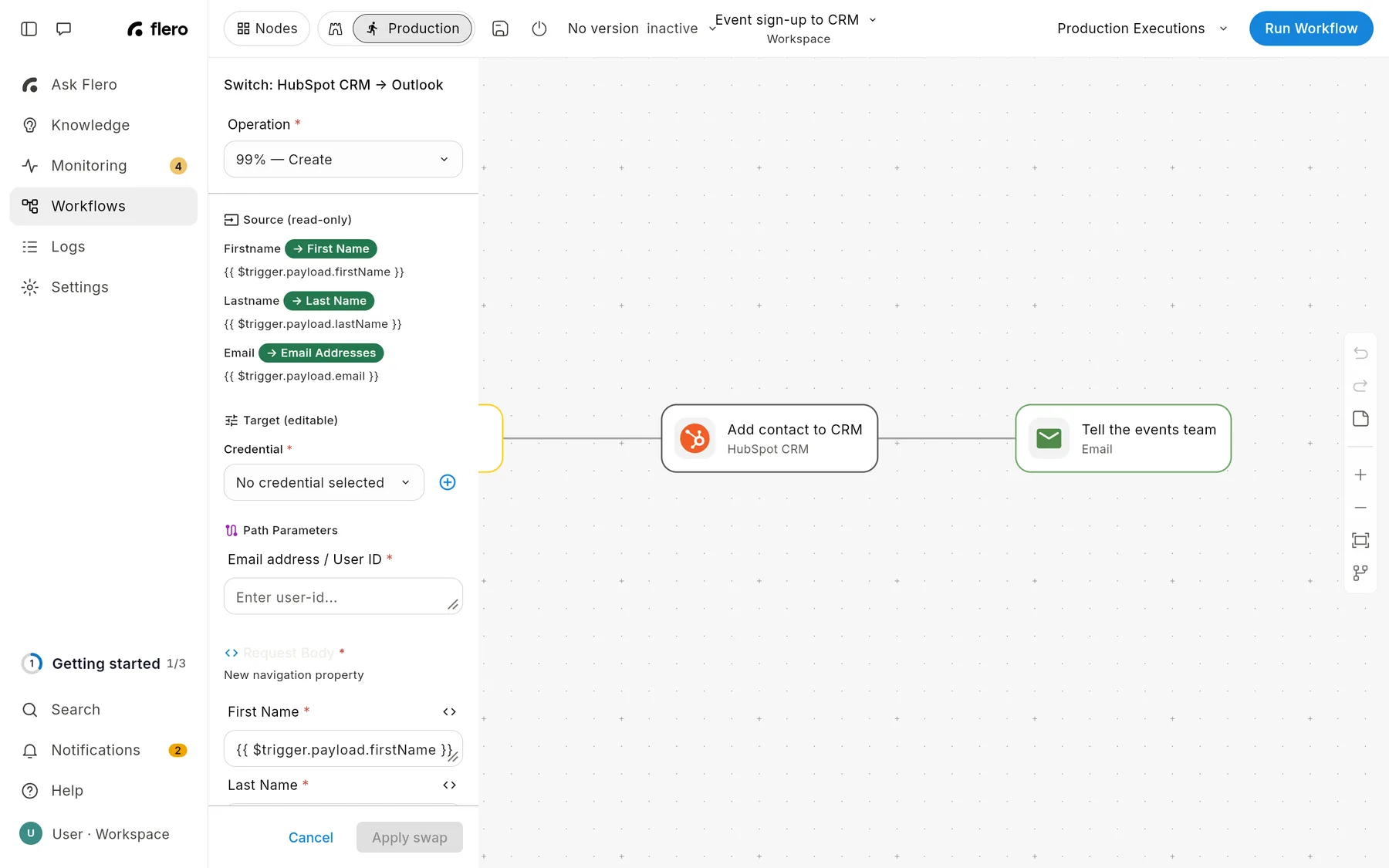The width and height of the screenshot is (1389, 868).
Task: Toggle the left sidebar panel icon
Action: tap(29, 29)
